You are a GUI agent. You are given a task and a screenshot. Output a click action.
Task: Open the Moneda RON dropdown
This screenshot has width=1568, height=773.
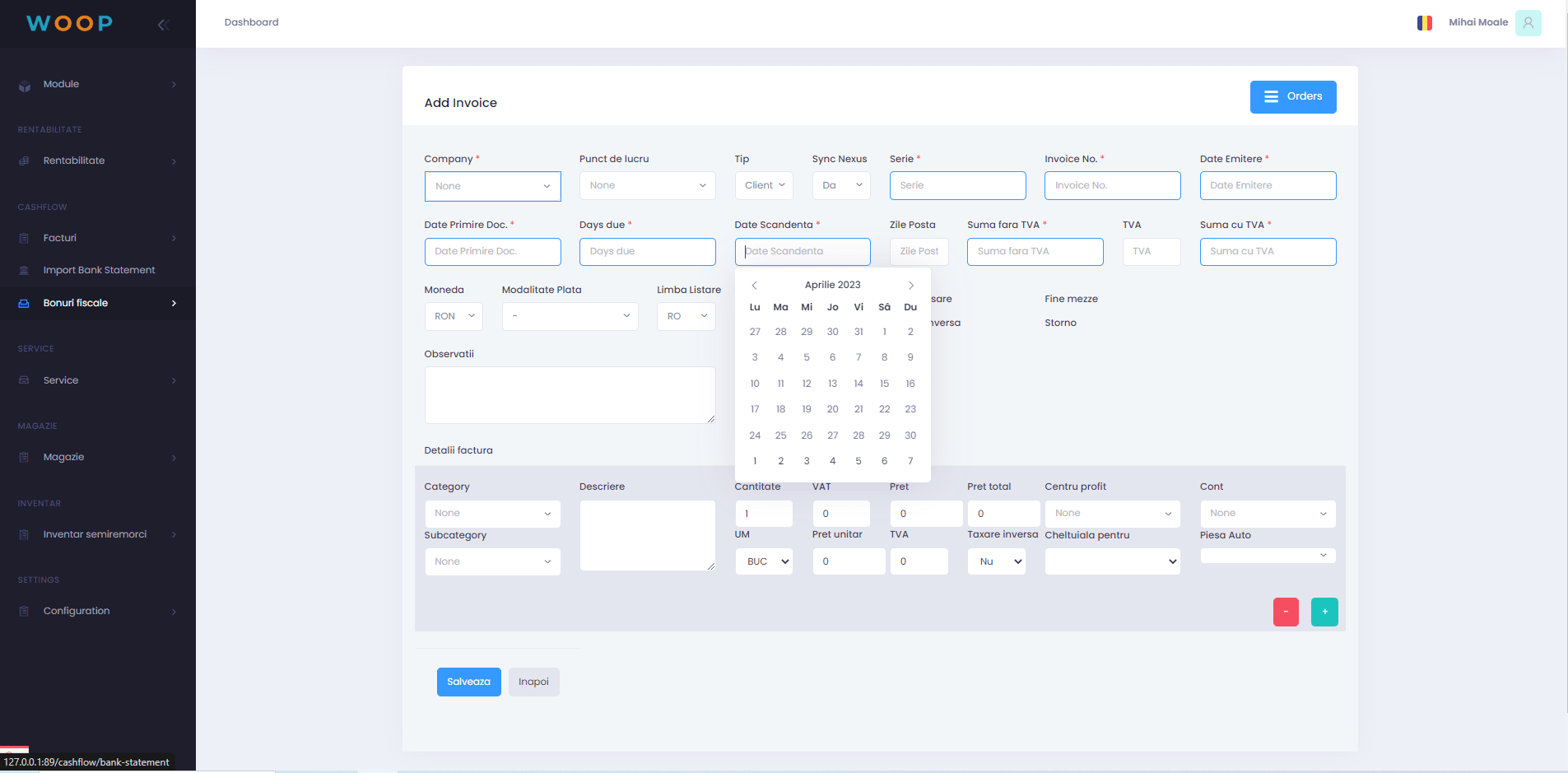coord(453,316)
